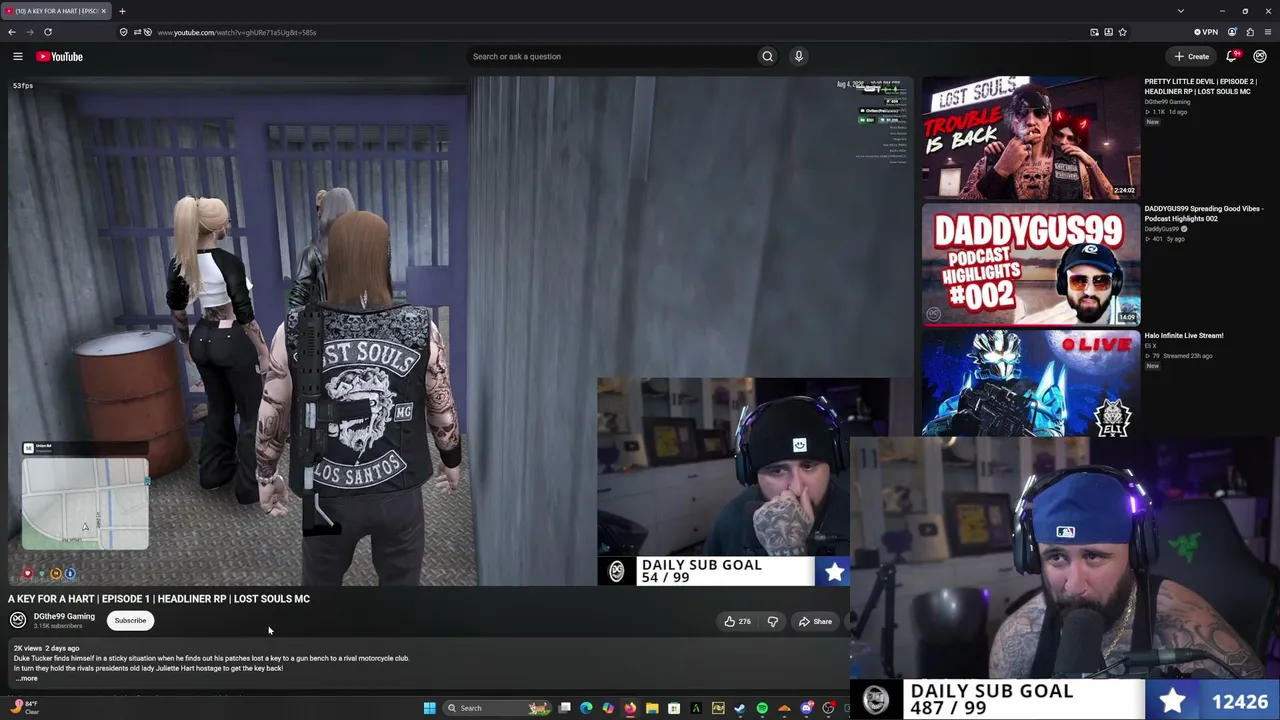Open Firefox from the taskbar
The width and height of the screenshot is (1280, 720).
pyautogui.click(x=630, y=708)
